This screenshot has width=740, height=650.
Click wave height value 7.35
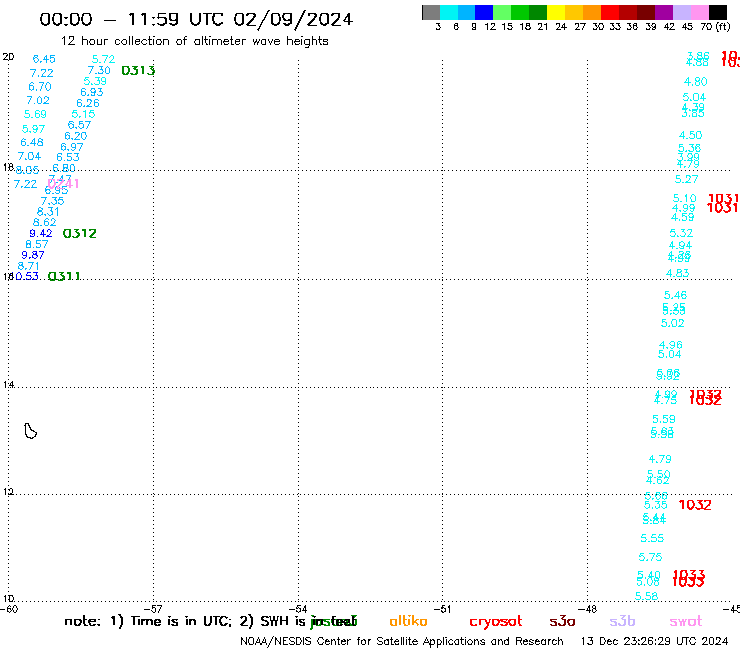[x=52, y=201]
